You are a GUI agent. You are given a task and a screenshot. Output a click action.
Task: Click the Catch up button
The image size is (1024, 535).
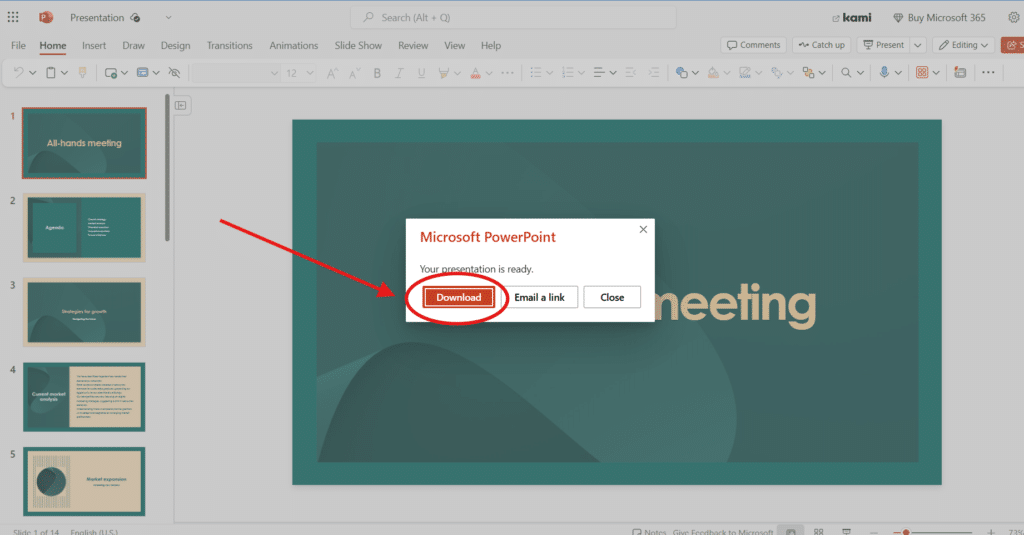pyautogui.click(x=822, y=45)
